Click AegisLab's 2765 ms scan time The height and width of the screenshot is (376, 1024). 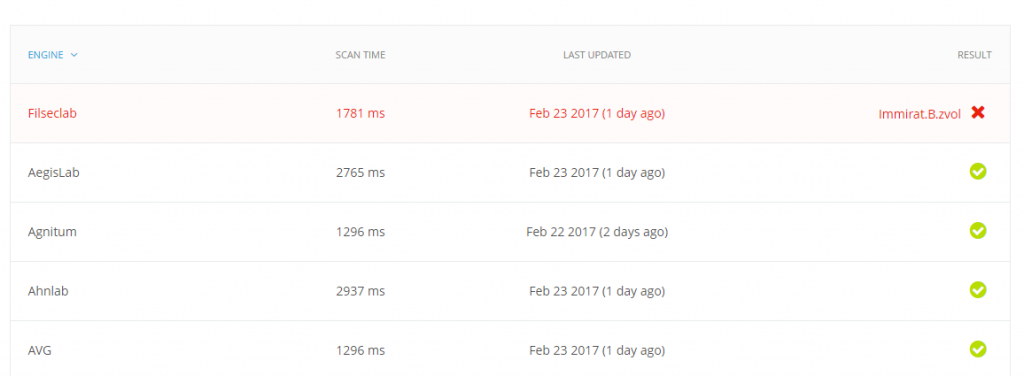tap(360, 173)
